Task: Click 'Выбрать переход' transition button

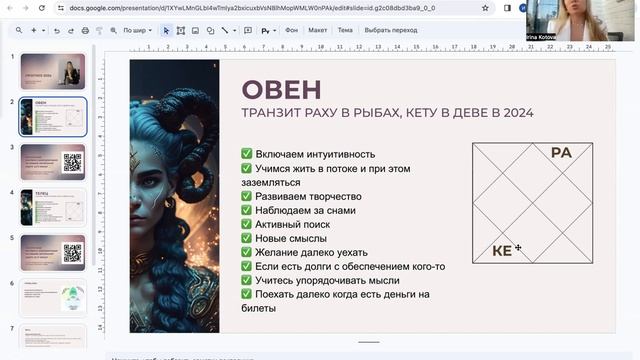Action: pyautogui.click(x=391, y=30)
